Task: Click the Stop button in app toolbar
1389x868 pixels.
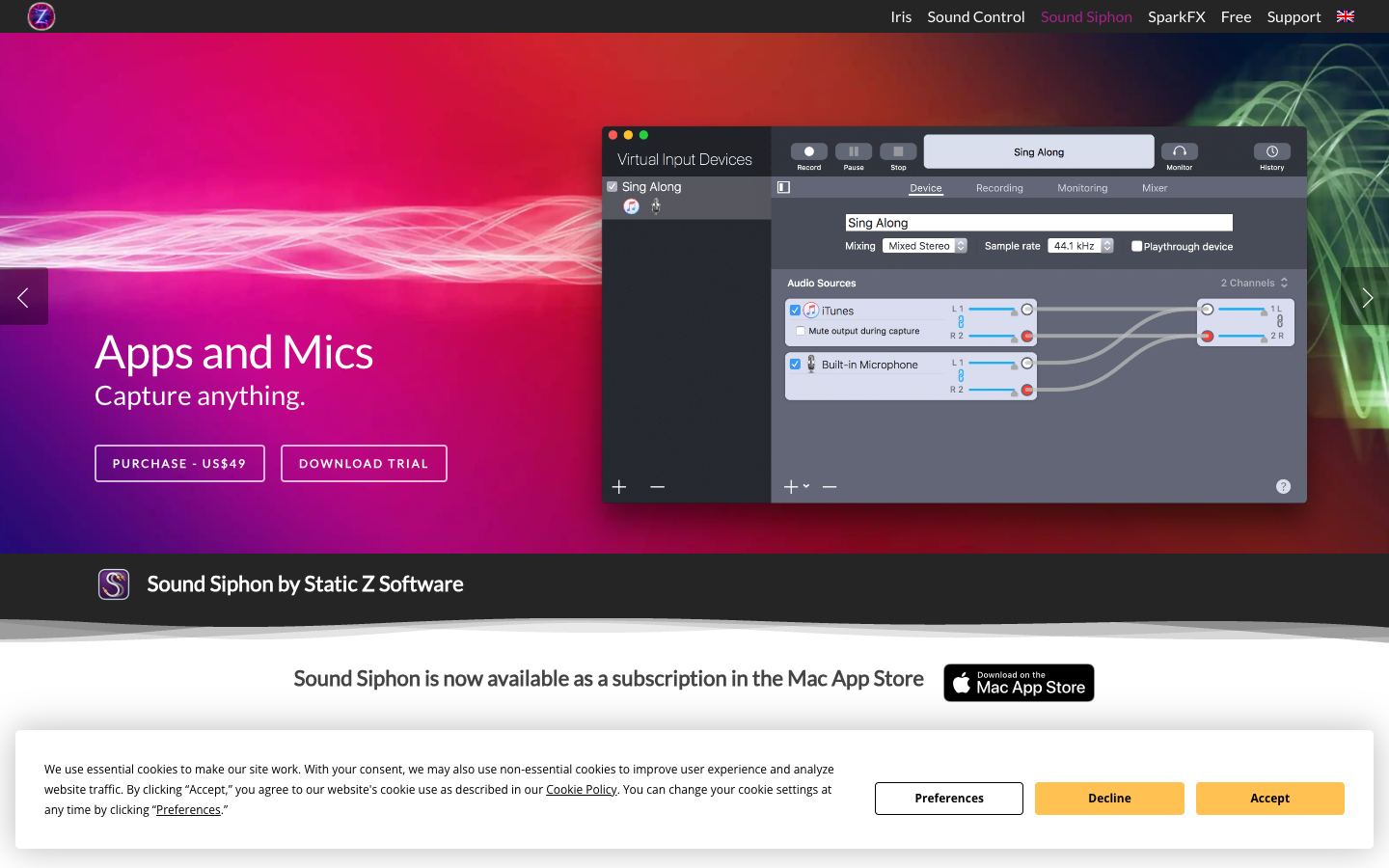Action: (898, 151)
